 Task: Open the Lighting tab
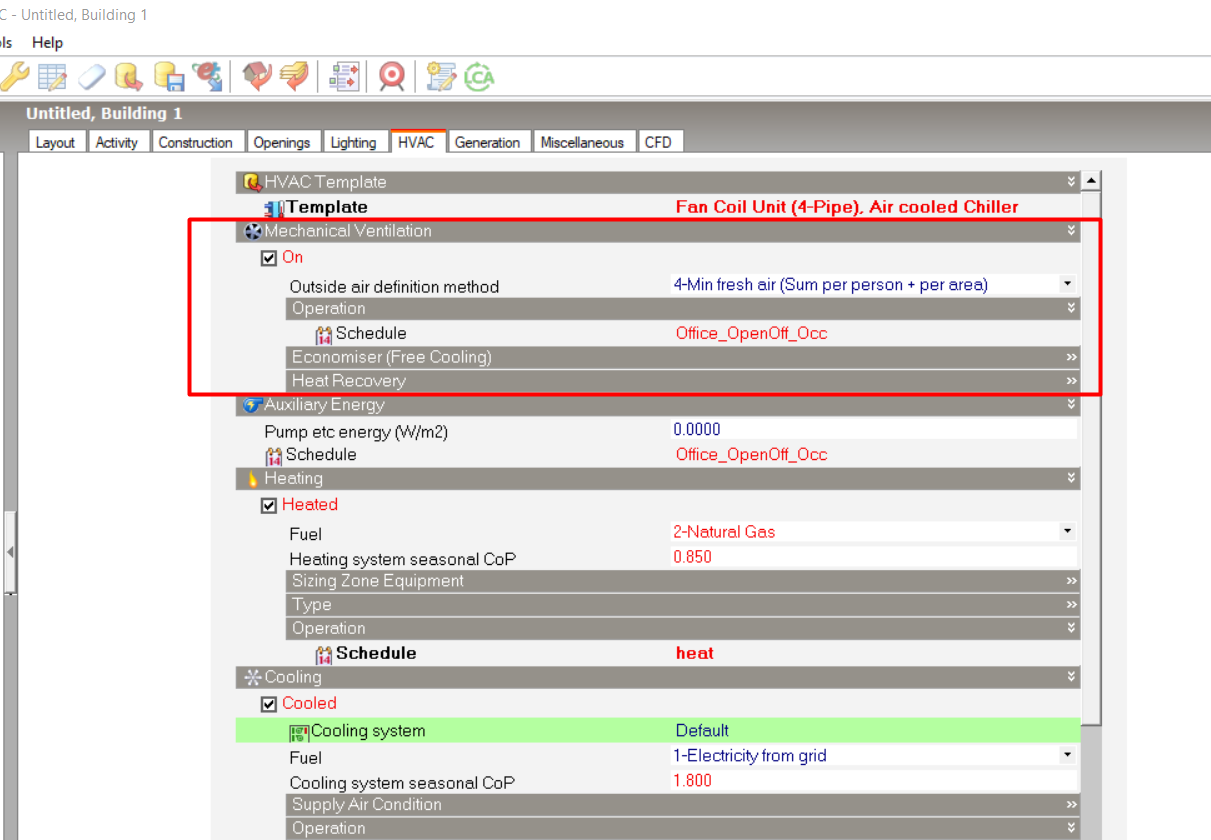(x=354, y=142)
